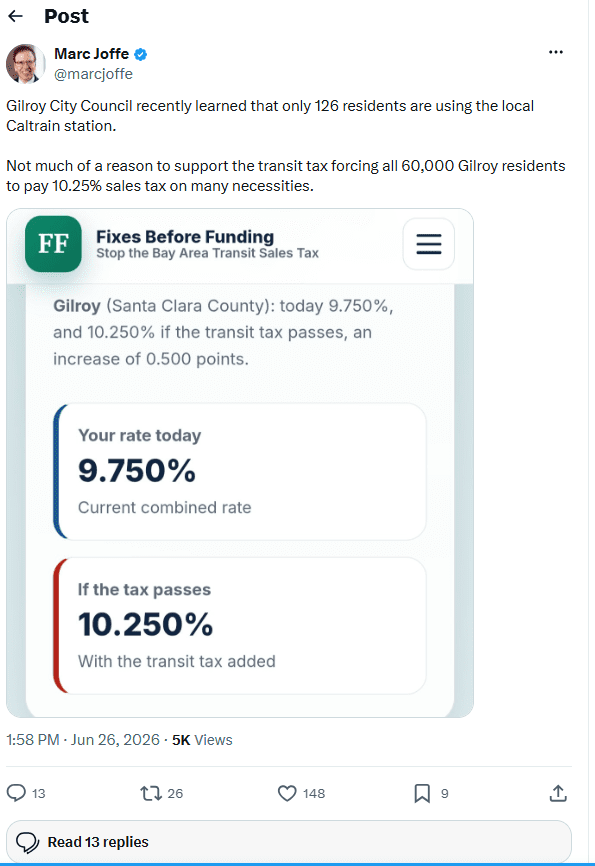Click the Marc Joffe display name
This screenshot has height=866, width=595.
[x=92, y=54]
